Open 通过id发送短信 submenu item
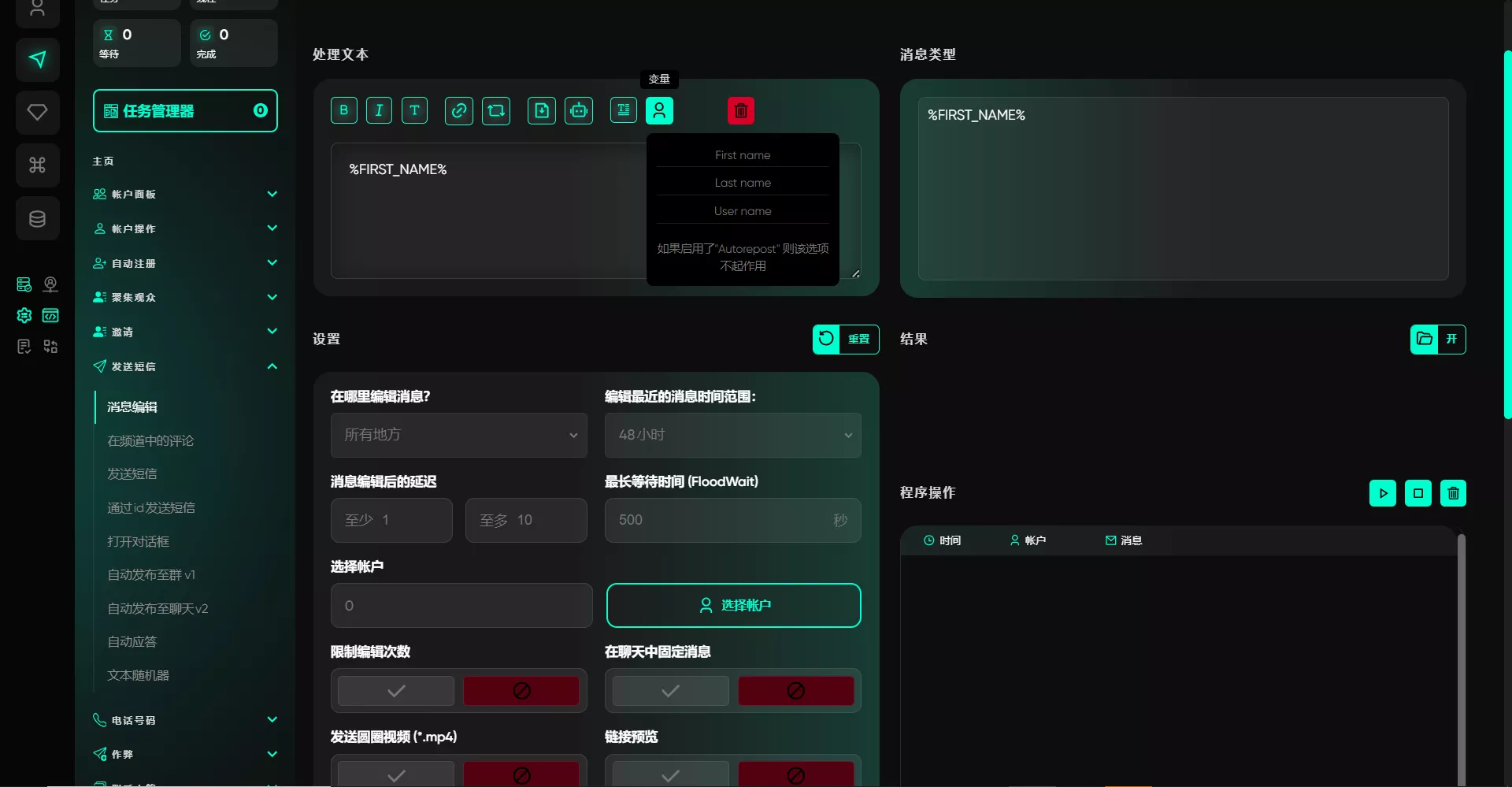Image resolution: width=1512 pixels, height=787 pixels. coord(151,507)
